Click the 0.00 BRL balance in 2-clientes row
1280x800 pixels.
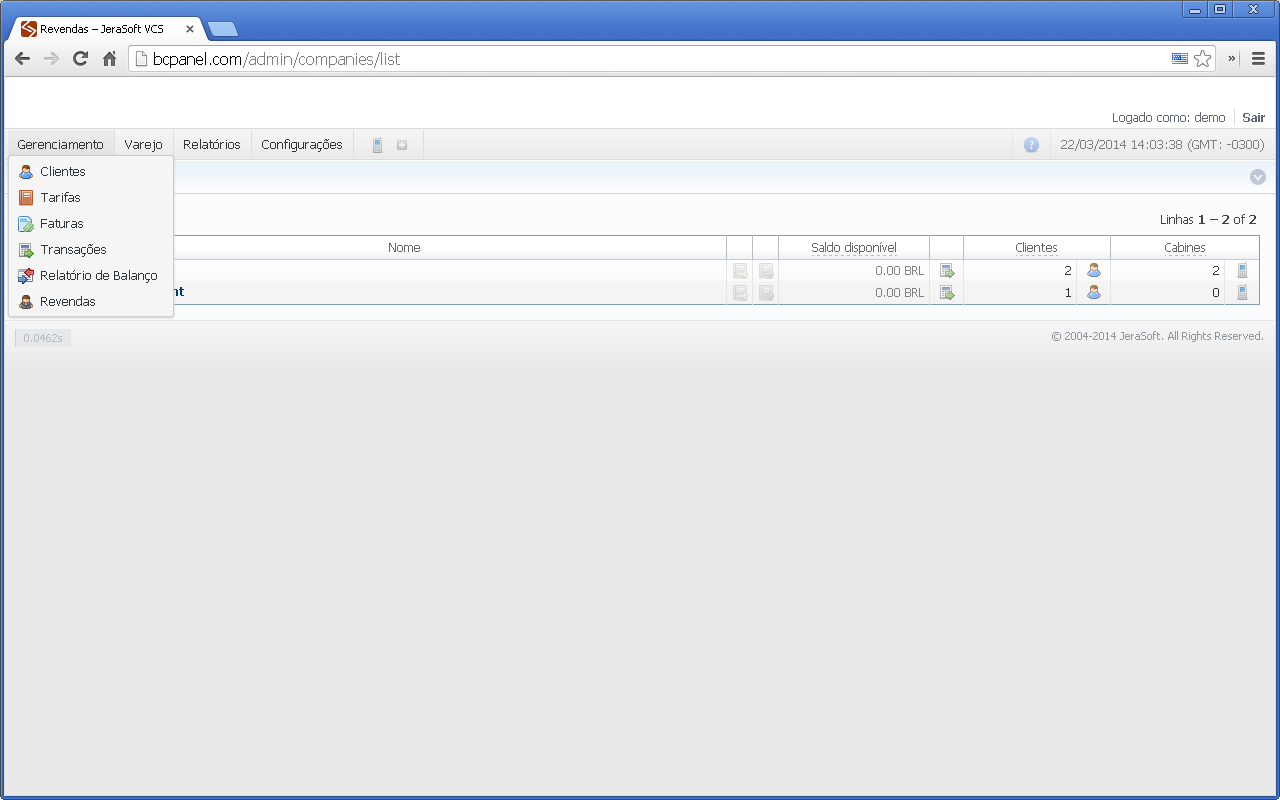tap(899, 271)
